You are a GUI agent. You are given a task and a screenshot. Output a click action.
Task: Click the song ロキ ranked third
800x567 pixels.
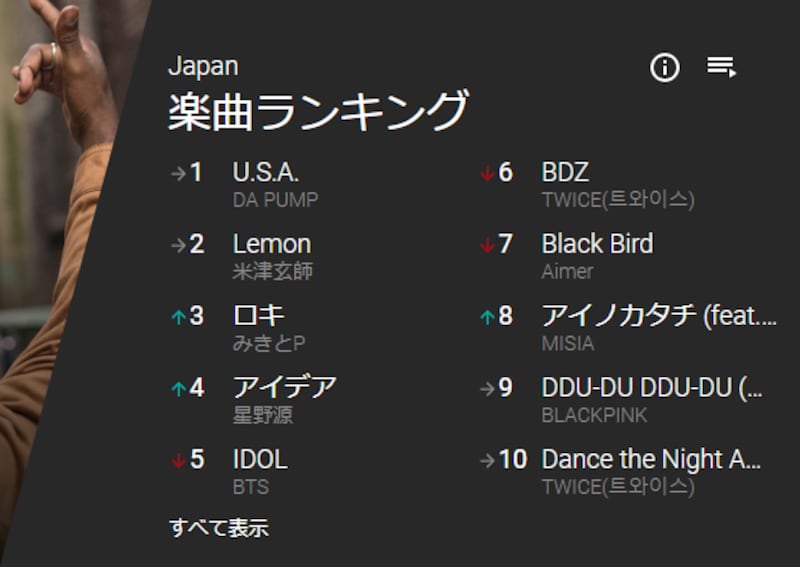[260, 316]
